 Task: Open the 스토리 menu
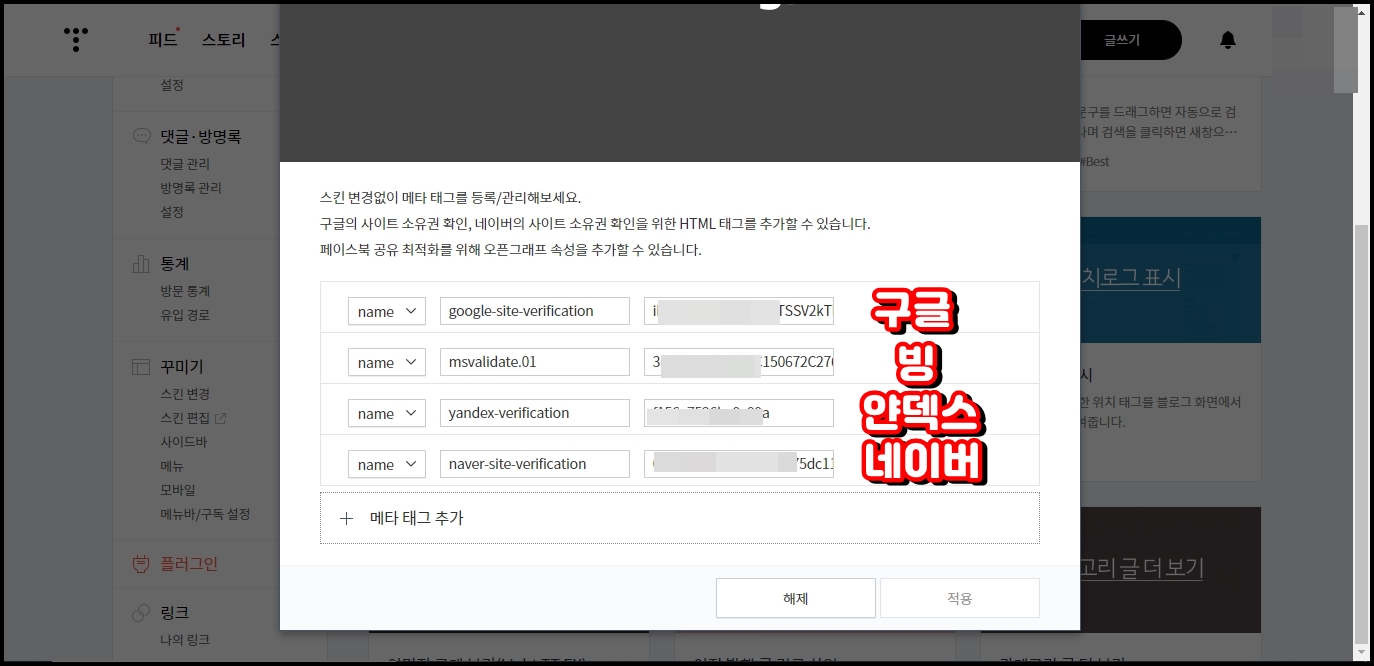[x=224, y=40]
